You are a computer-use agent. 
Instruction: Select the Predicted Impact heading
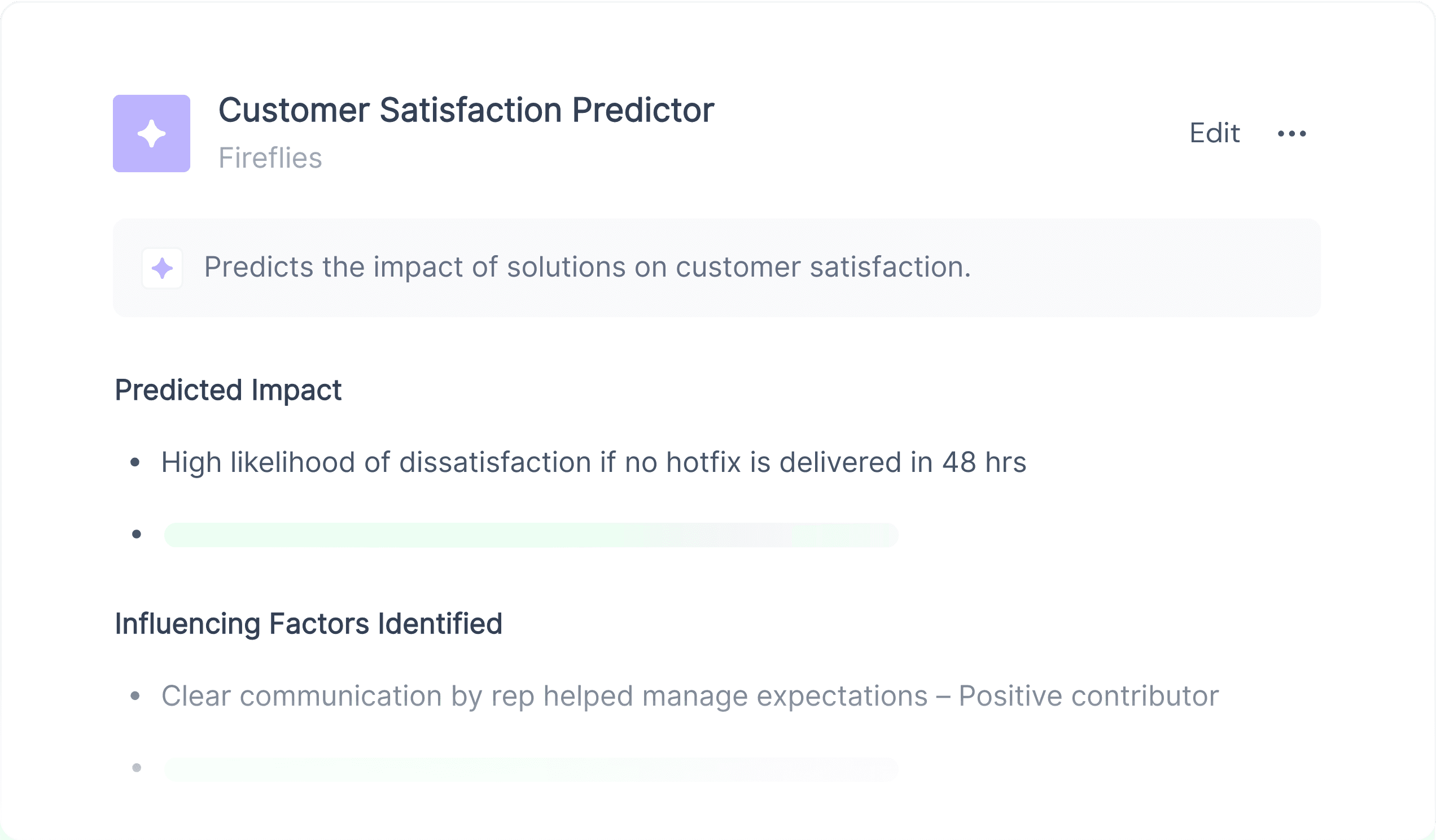tap(228, 391)
